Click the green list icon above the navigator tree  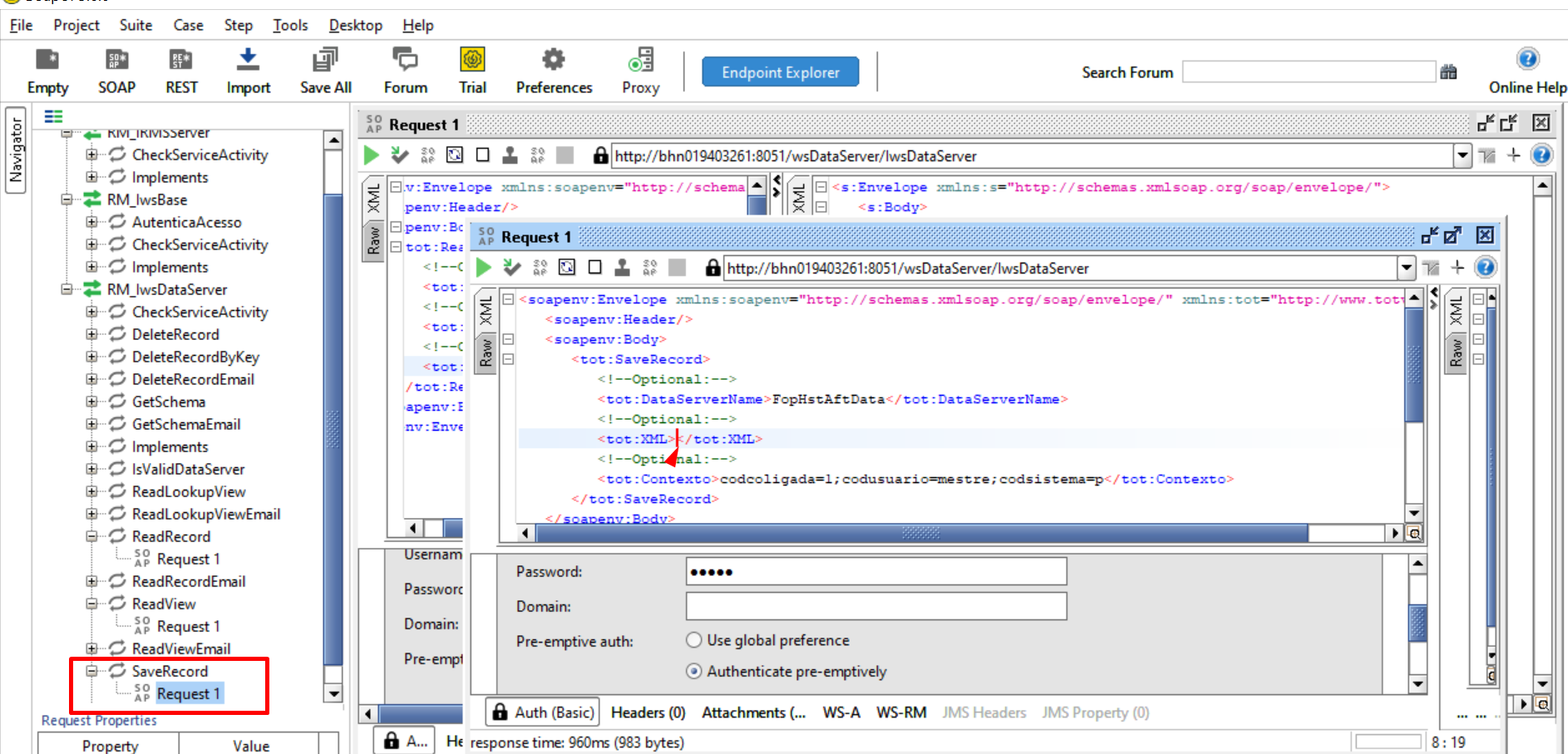coord(54,116)
